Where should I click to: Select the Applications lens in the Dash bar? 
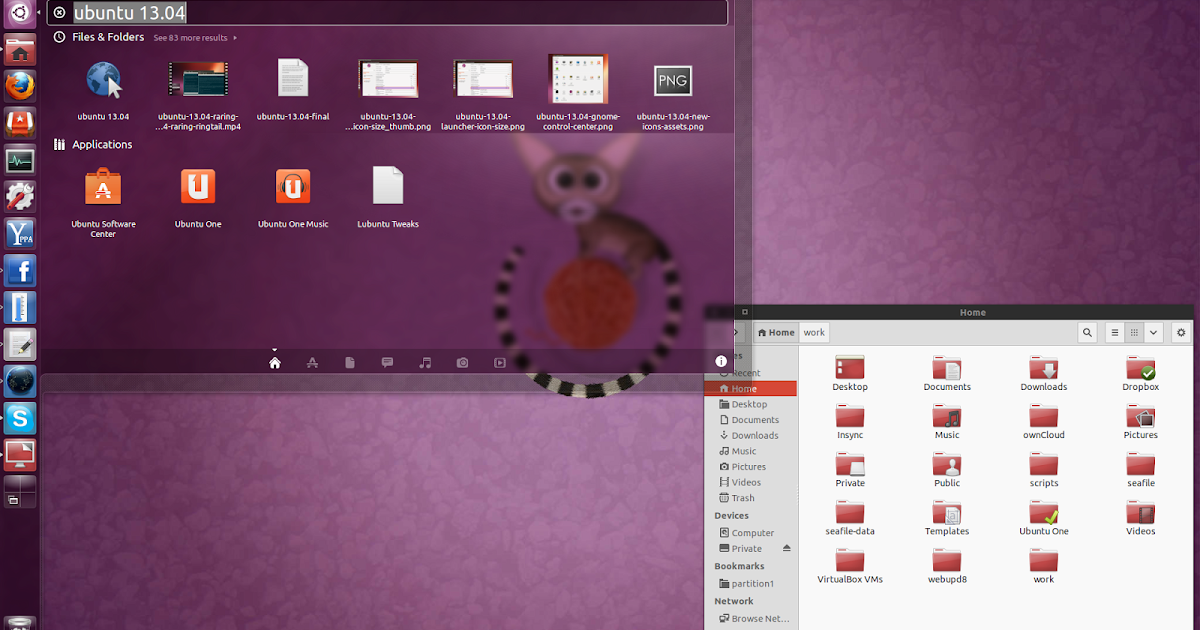click(x=312, y=362)
